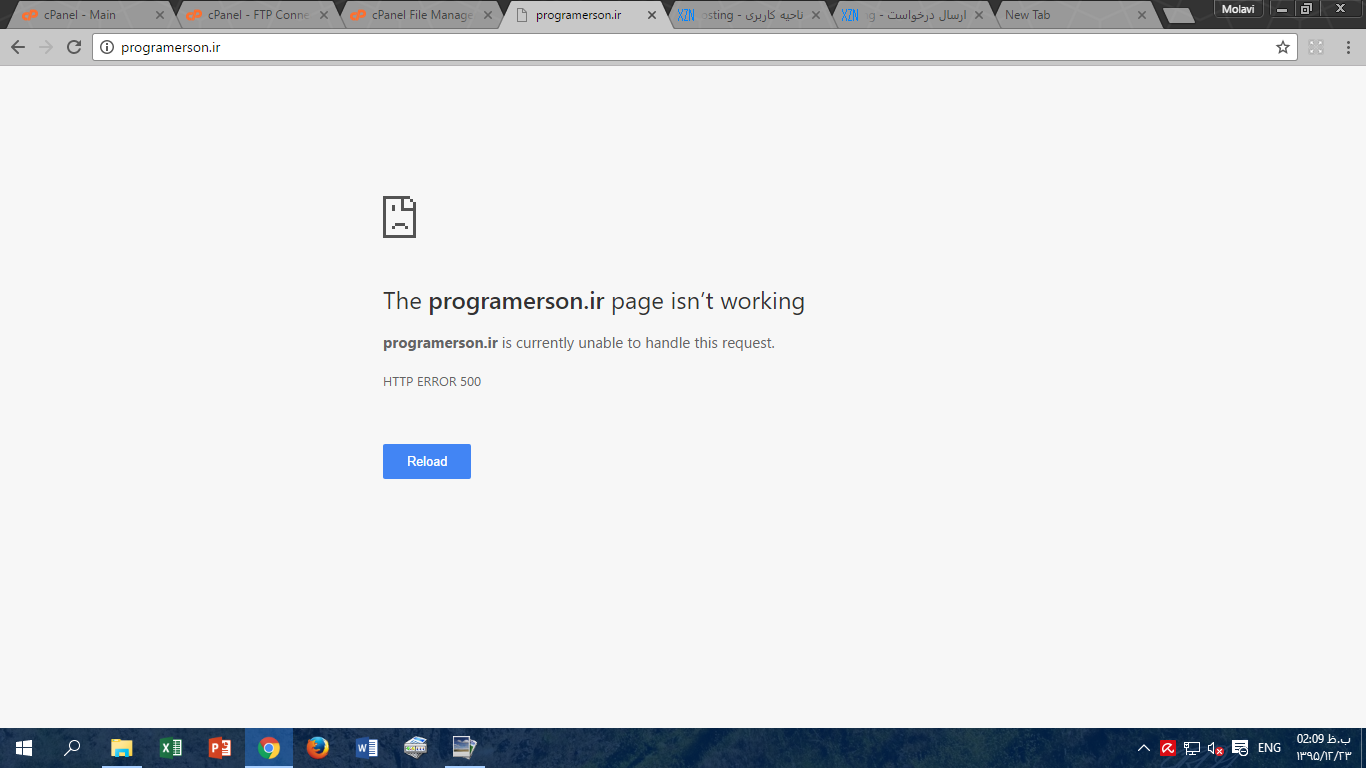
Task: Open a new tab with new-tab button
Action: point(1179,15)
